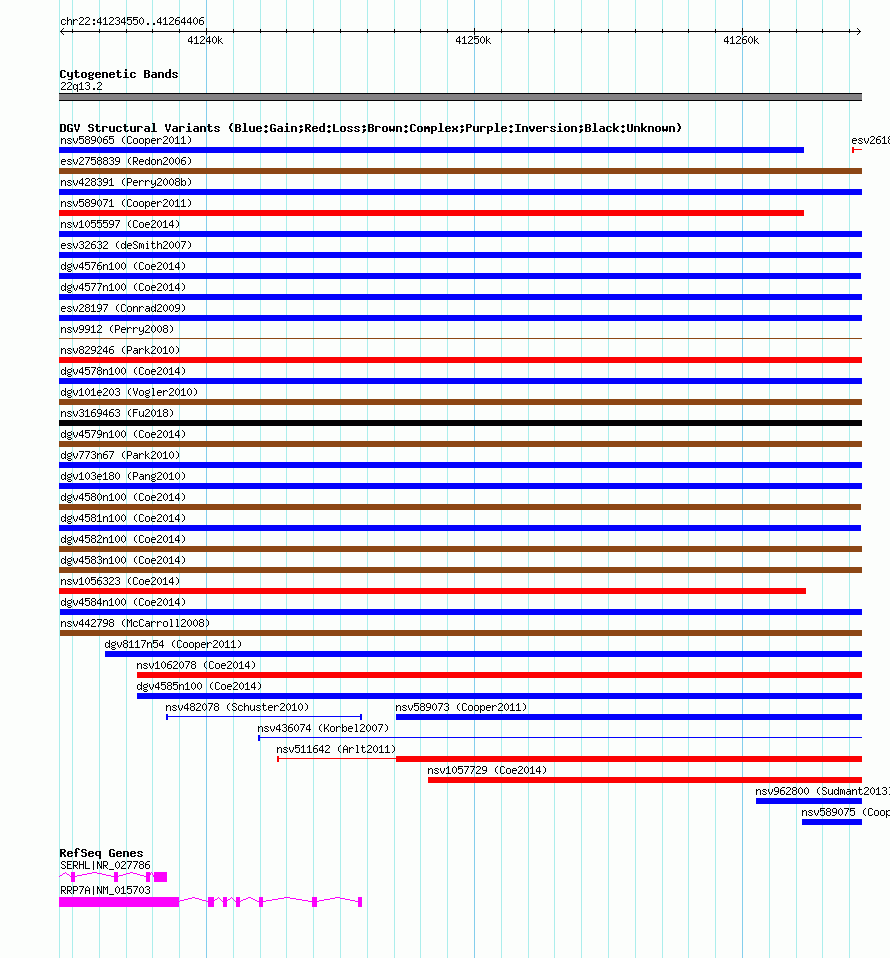The image size is (890, 958).
Task: Click the 22q13.2 band label
Action: pos(81,86)
